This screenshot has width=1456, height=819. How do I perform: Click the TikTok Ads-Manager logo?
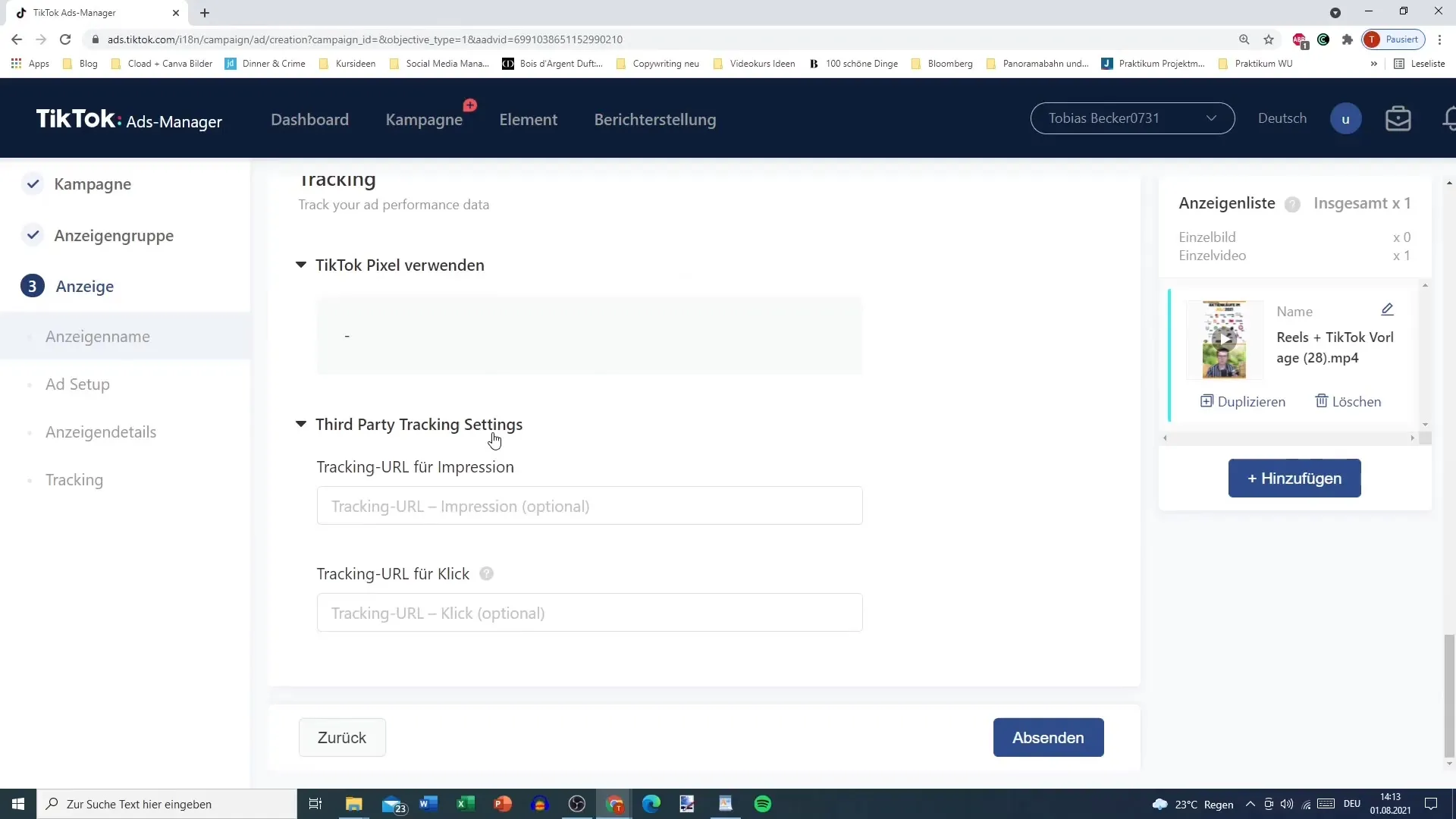coord(129,119)
